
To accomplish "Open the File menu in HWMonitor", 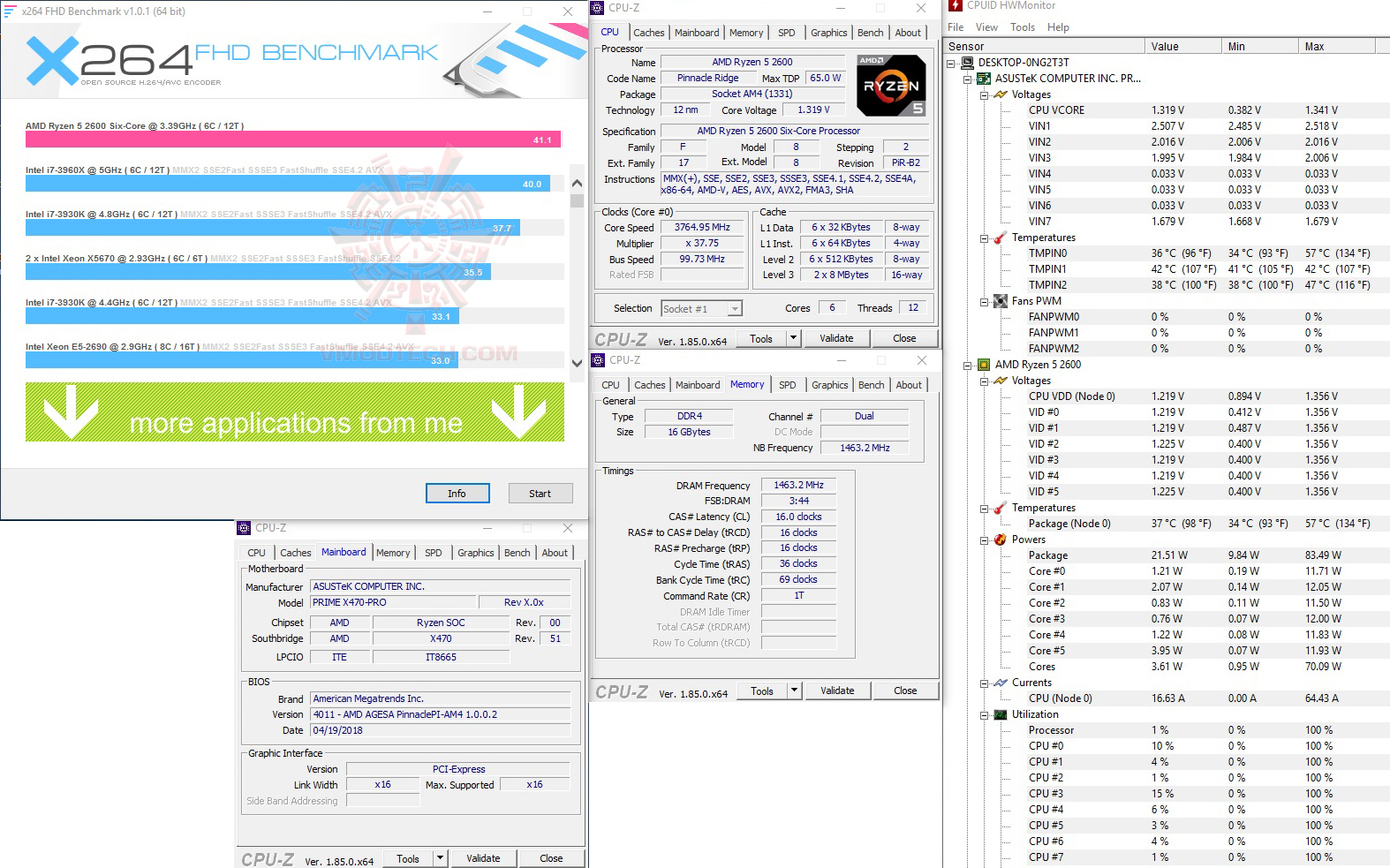I will (x=956, y=27).
